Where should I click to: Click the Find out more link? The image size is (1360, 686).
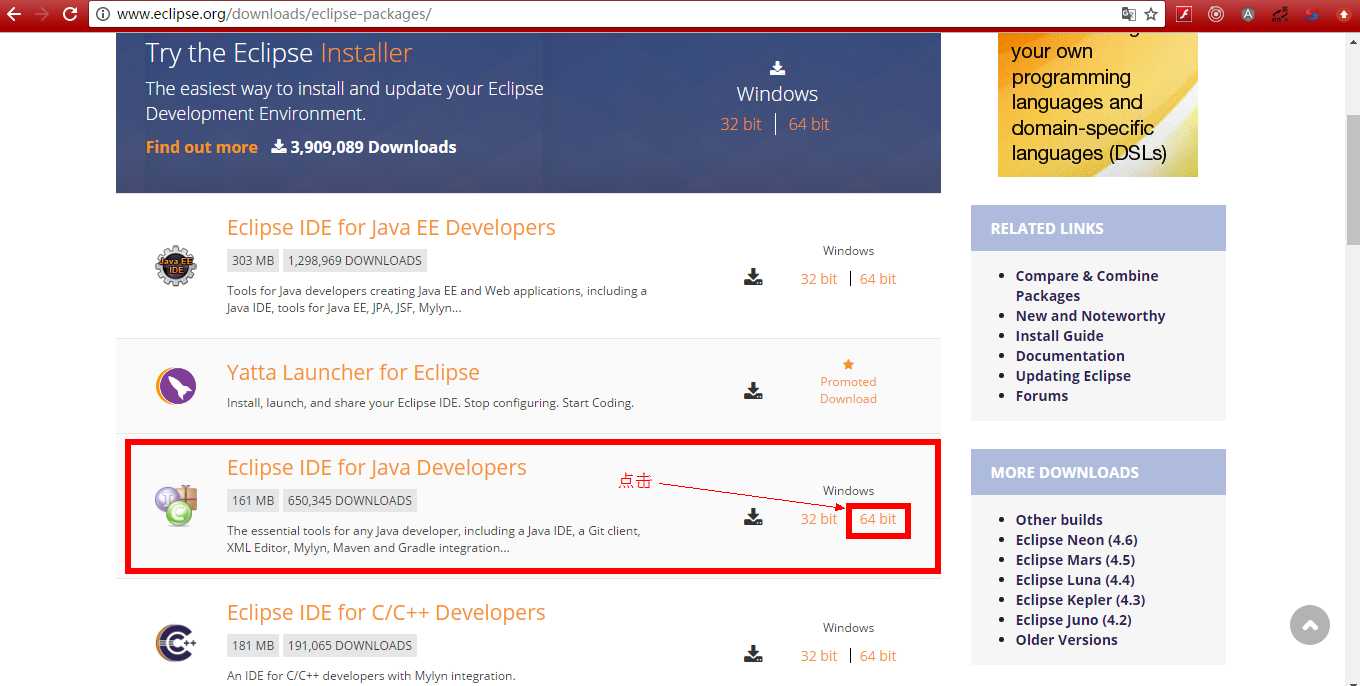pyautogui.click(x=202, y=147)
